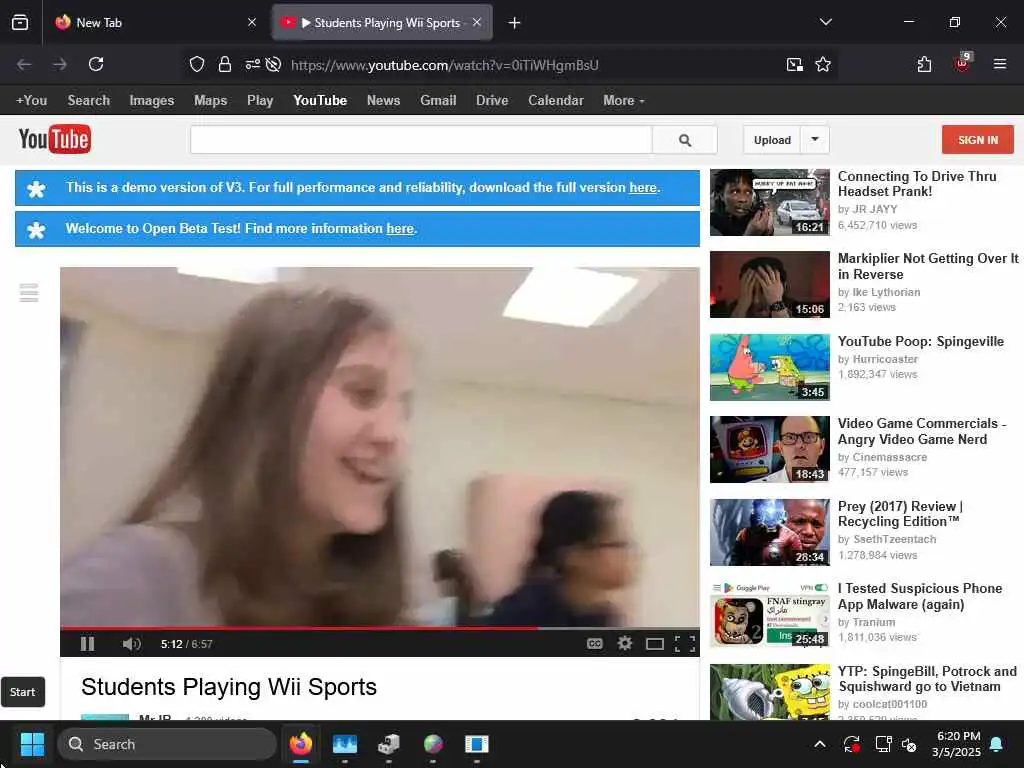This screenshot has height=768, width=1024.
Task: Bookmark this page with the star
Action: click(x=823, y=64)
